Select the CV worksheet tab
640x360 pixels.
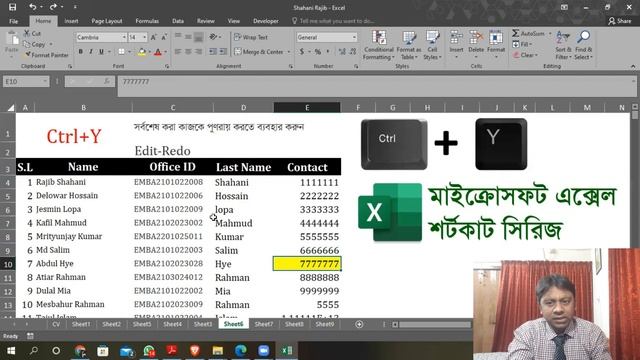click(56, 324)
